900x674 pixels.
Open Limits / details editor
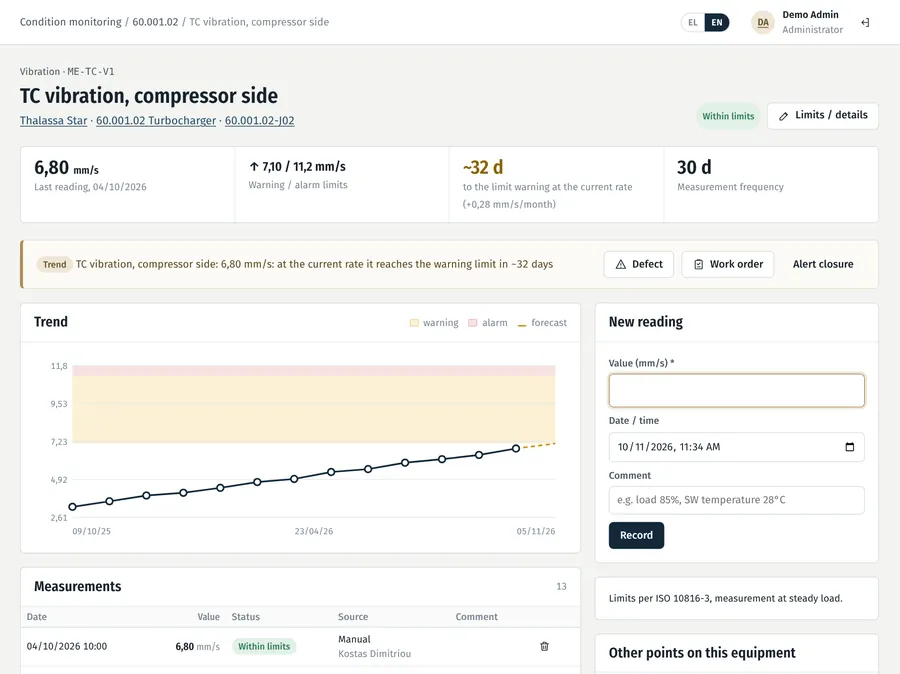823,115
